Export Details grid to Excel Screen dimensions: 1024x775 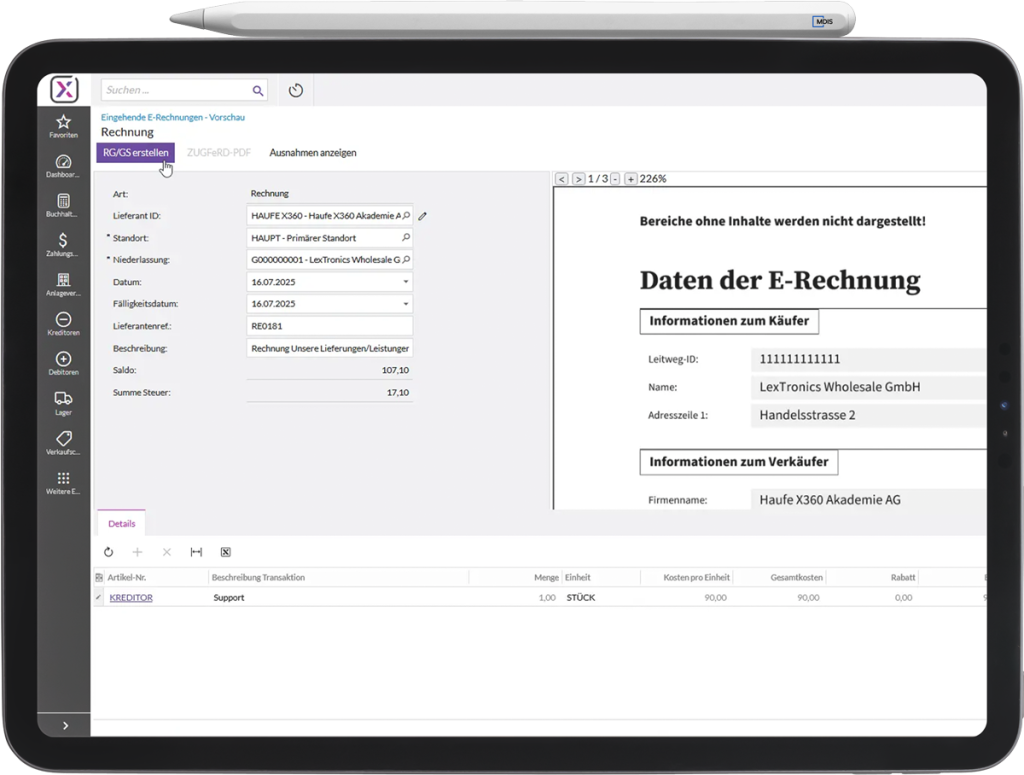click(225, 552)
